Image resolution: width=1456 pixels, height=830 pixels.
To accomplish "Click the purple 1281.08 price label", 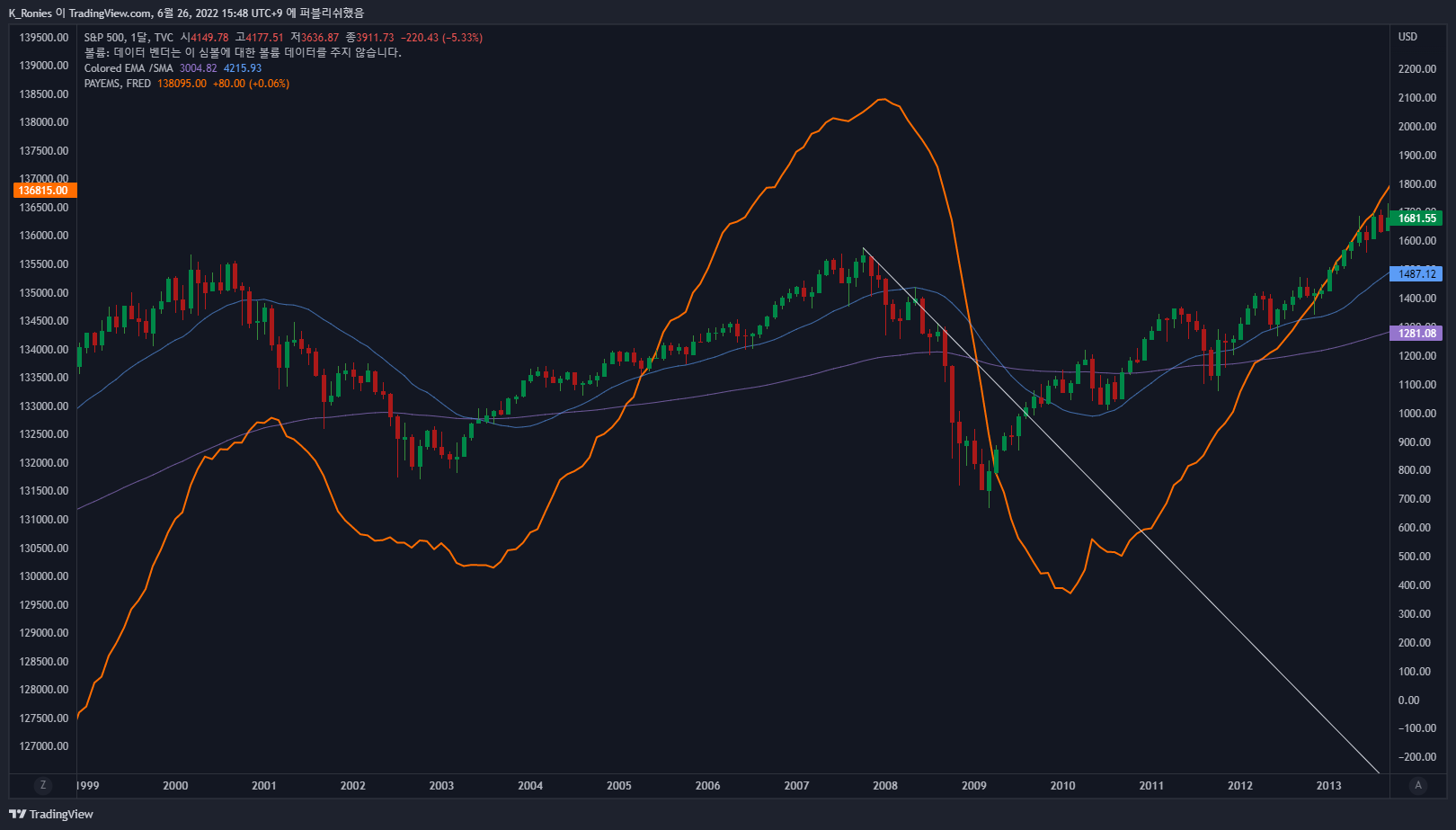I will coord(1416,334).
